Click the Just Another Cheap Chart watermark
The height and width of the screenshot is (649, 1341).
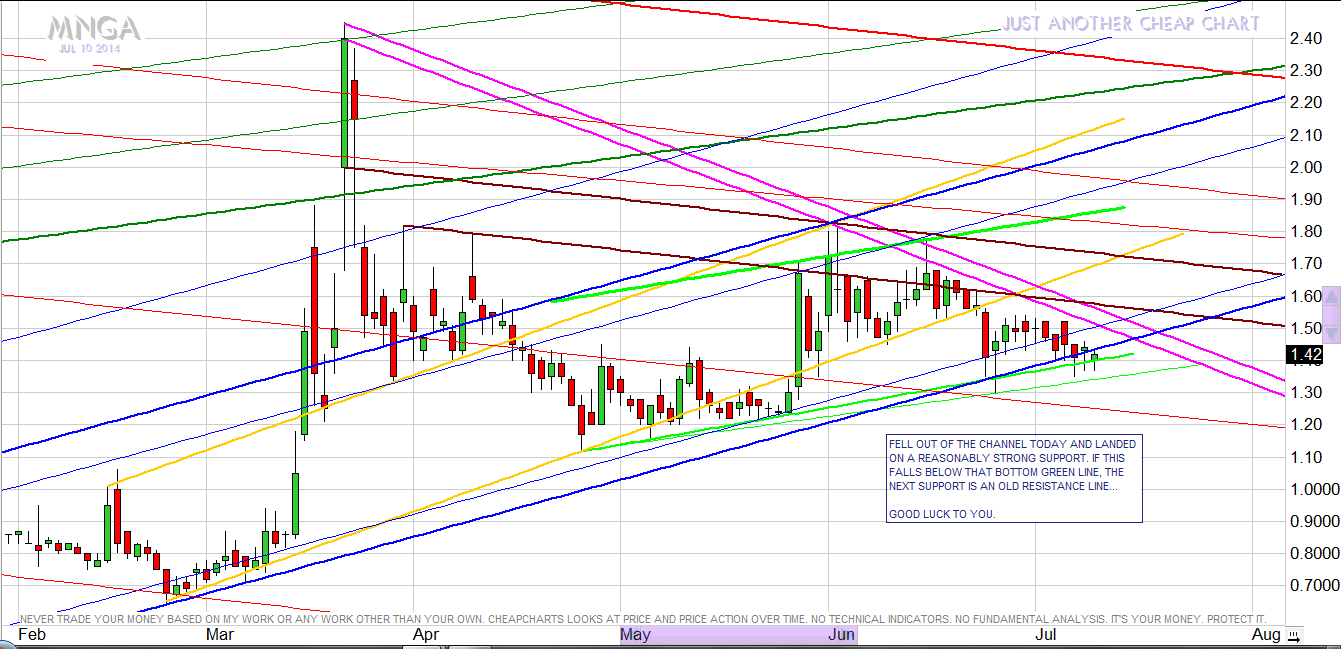(1131, 23)
